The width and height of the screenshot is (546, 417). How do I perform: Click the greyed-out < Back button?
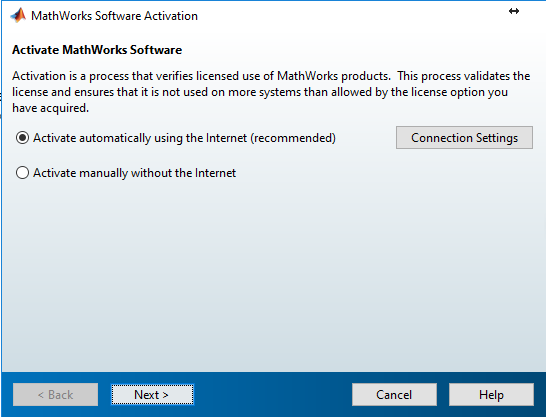pyautogui.click(x=55, y=395)
